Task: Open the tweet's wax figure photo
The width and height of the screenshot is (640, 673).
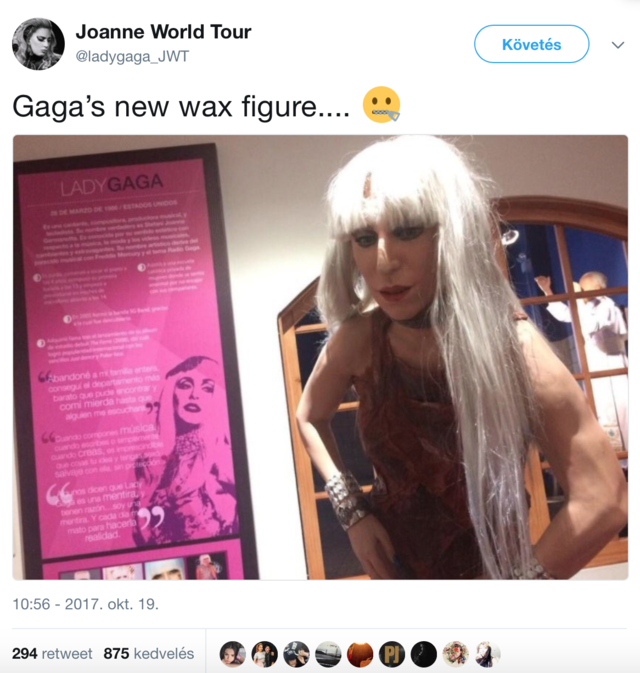Action: (320, 357)
